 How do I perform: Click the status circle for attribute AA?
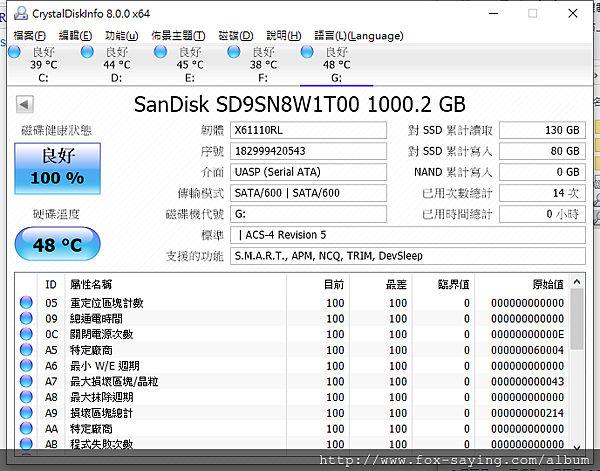click(26, 428)
